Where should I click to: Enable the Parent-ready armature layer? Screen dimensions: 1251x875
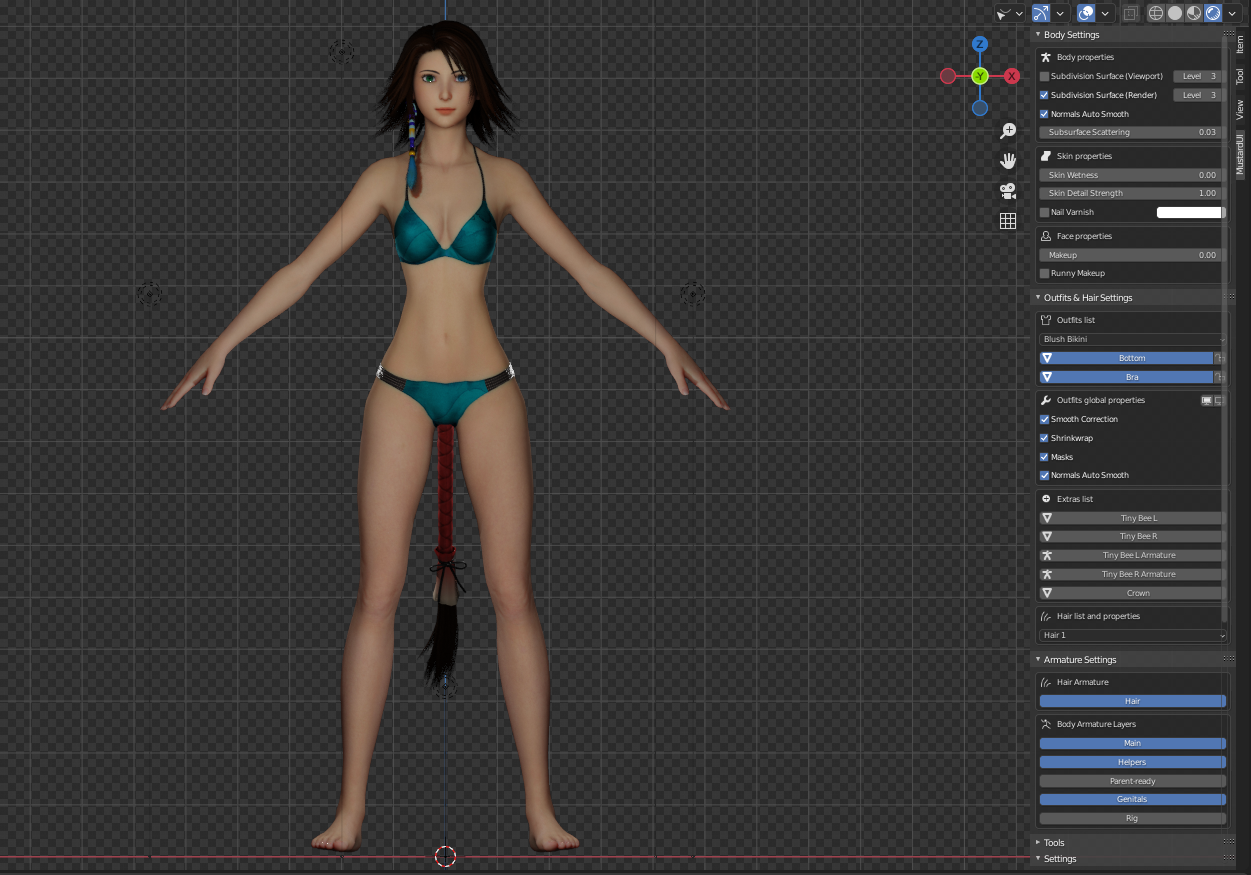pos(1133,781)
